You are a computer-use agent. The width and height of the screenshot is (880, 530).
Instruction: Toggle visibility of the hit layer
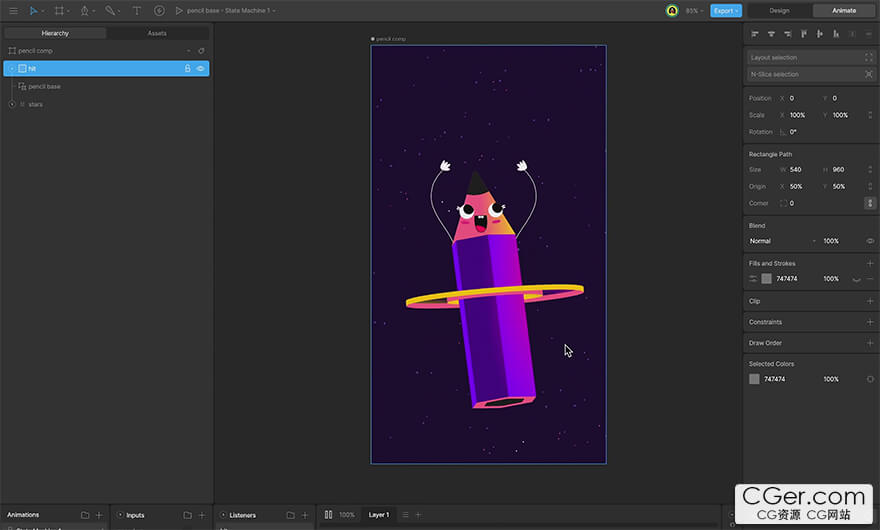[201, 69]
